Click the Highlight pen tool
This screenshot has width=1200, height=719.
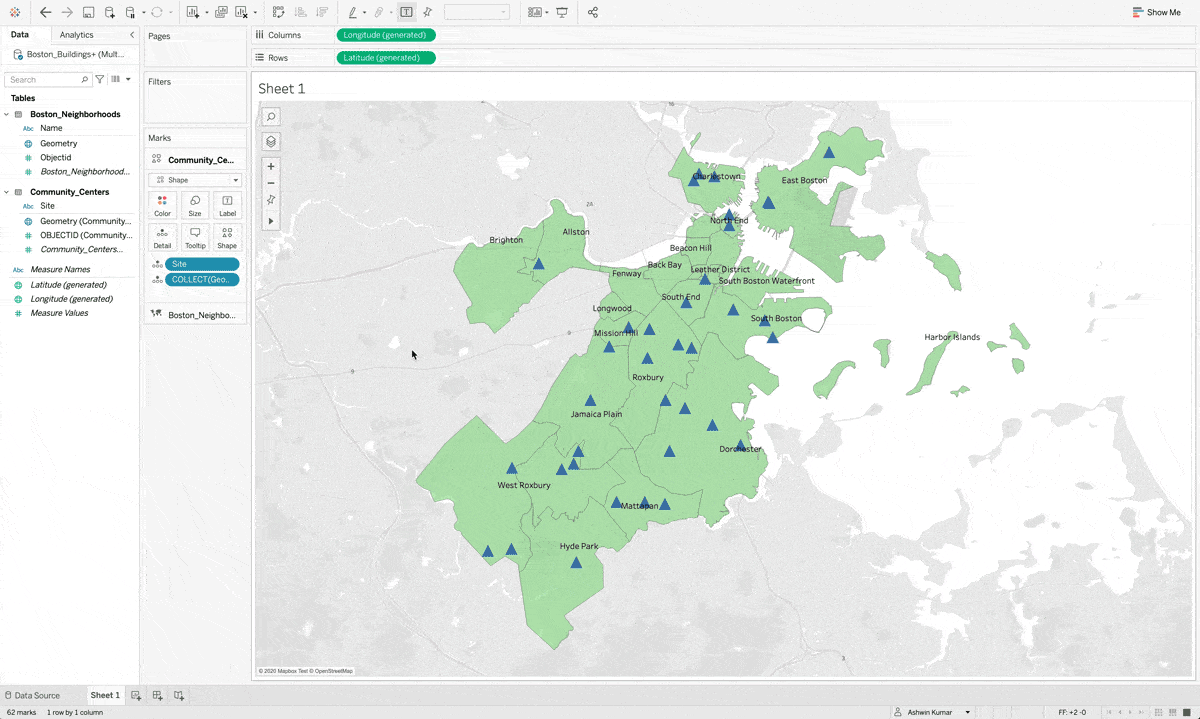coord(353,12)
